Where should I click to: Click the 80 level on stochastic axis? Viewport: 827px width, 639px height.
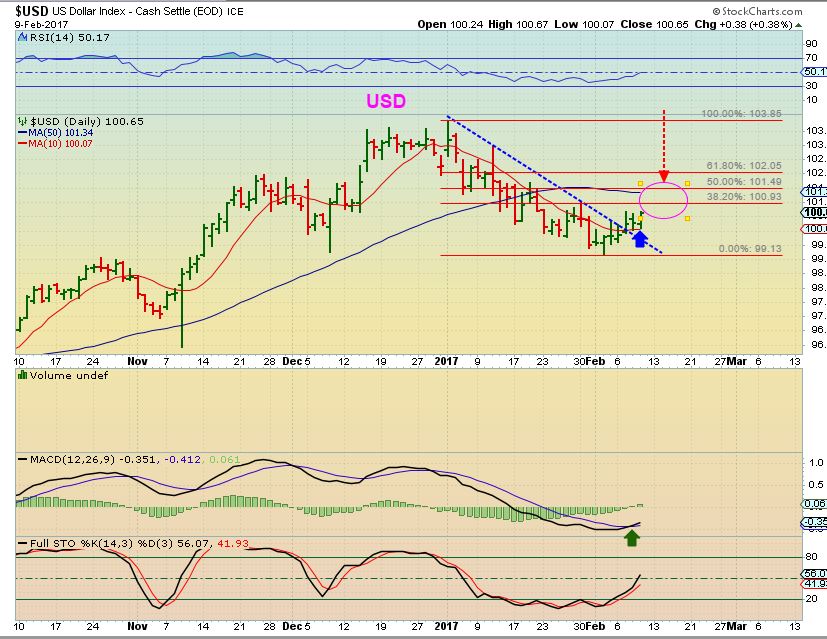coord(812,557)
